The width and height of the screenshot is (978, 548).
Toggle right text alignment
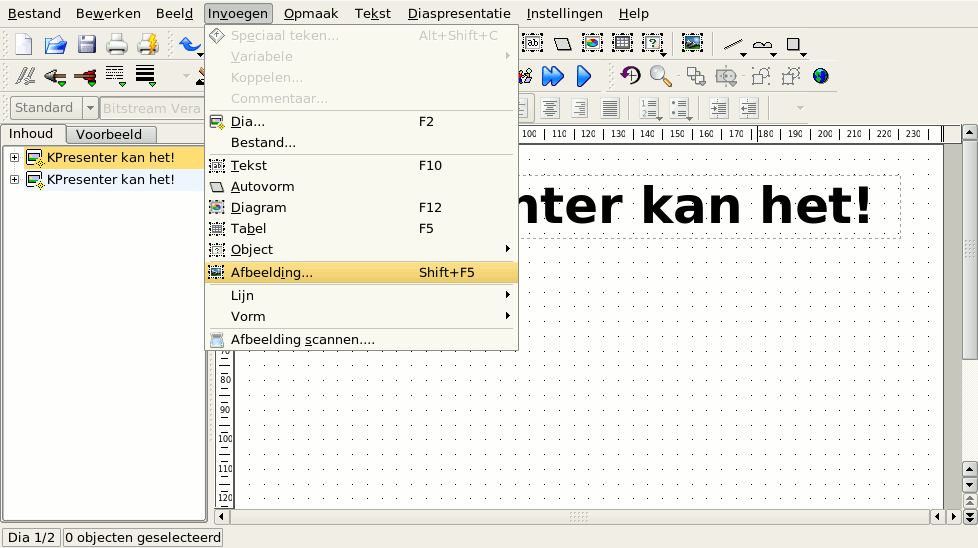pos(579,108)
